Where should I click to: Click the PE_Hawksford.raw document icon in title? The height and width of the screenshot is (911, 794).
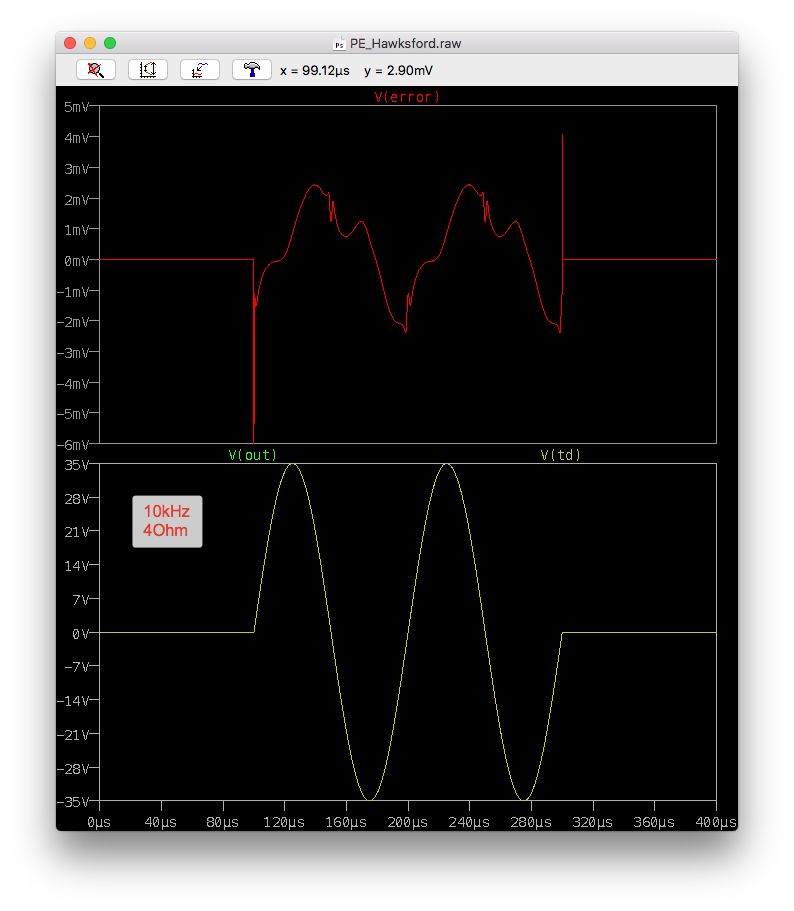pos(339,44)
